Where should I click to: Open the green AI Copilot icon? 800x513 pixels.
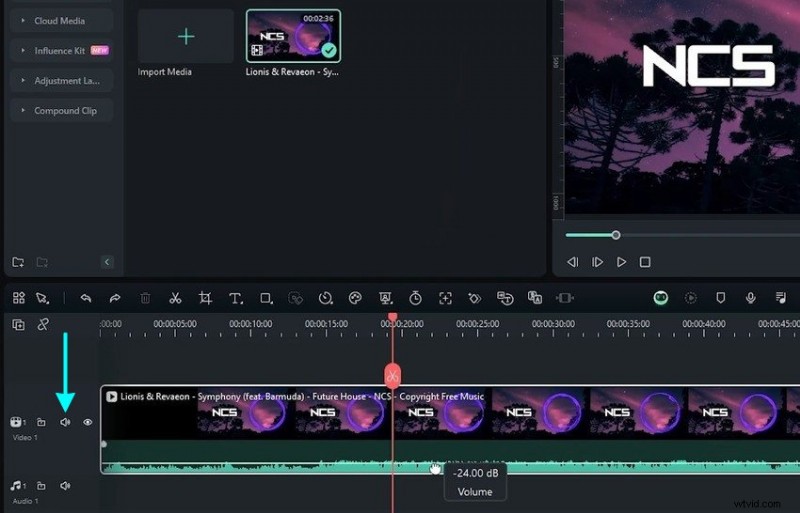coord(661,298)
